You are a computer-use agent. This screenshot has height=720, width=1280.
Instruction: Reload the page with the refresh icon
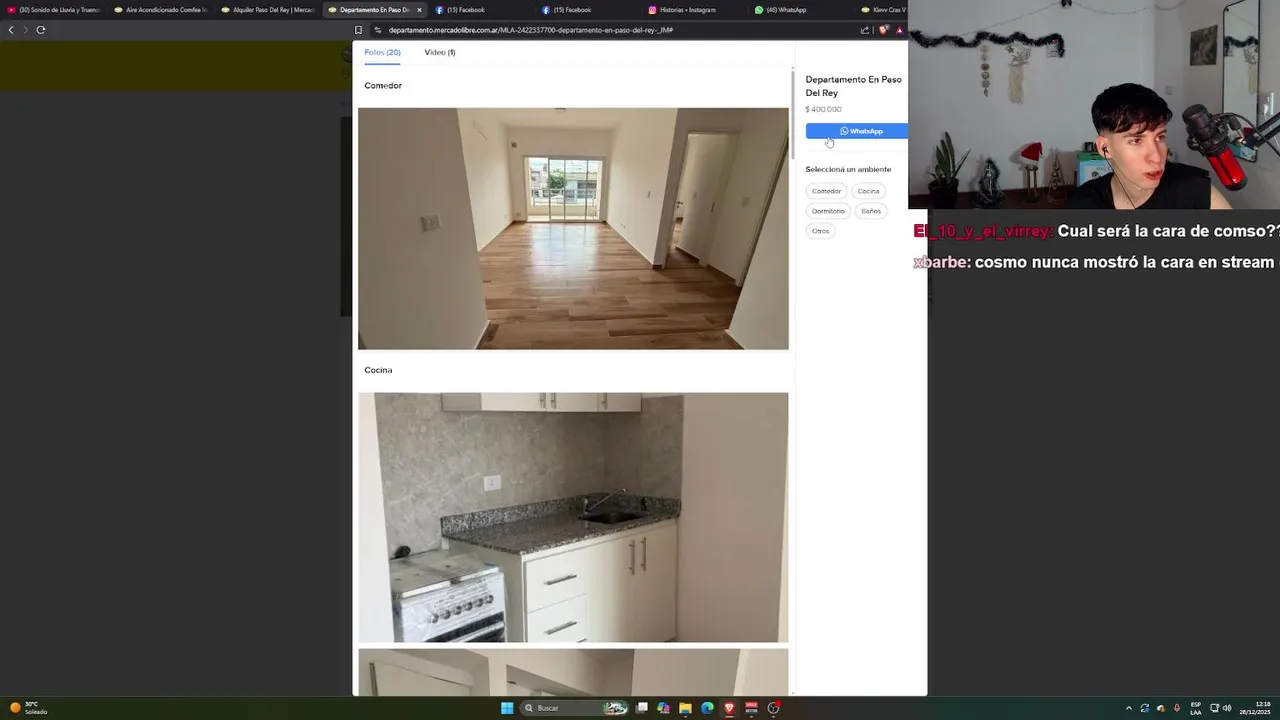[x=41, y=30]
